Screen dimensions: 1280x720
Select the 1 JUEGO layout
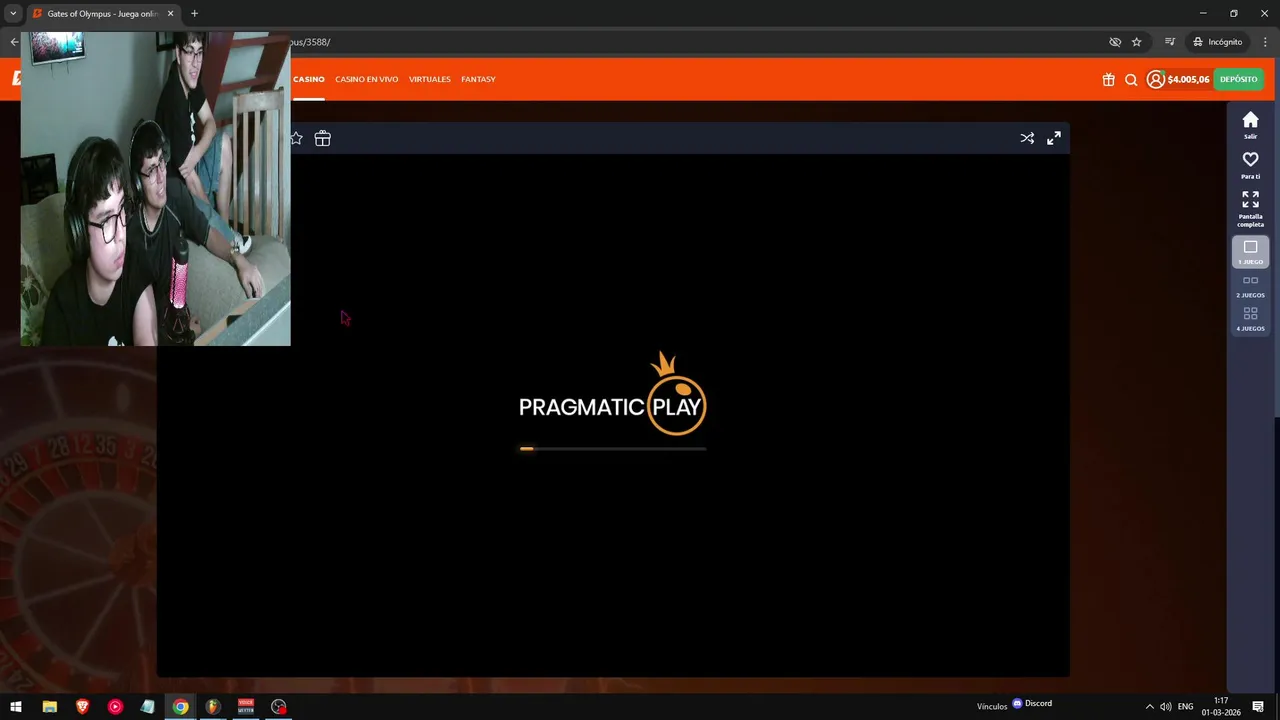tap(1250, 252)
